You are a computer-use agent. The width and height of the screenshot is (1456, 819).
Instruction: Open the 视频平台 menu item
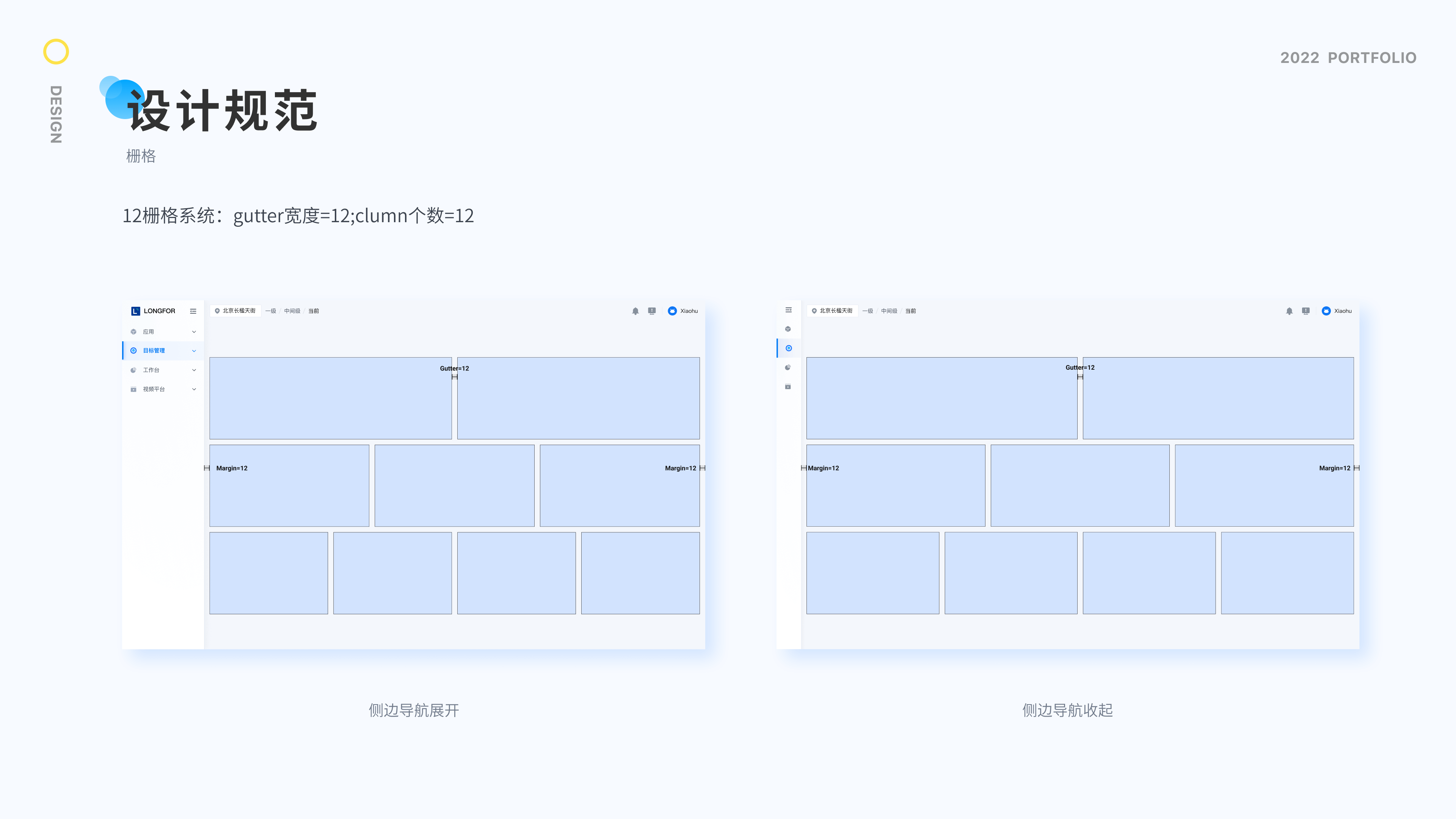(x=163, y=389)
